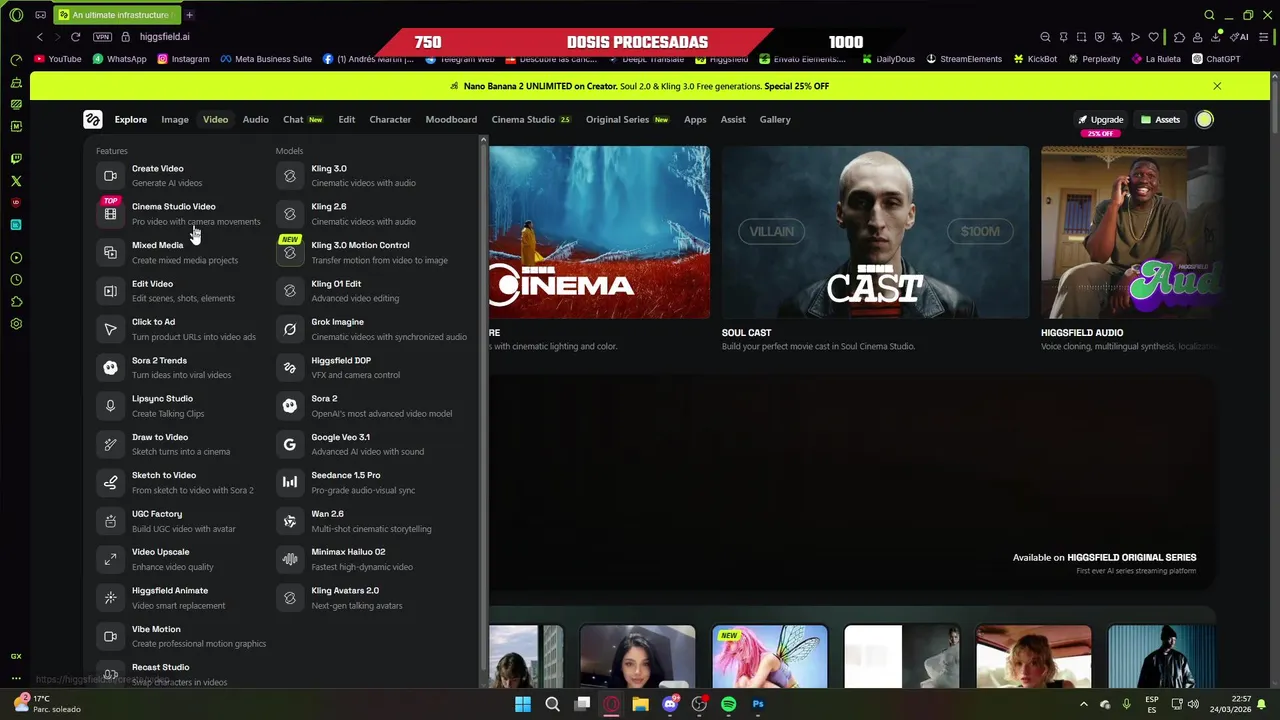
Task: Open the Character menu
Action: click(x=390, y=119)
